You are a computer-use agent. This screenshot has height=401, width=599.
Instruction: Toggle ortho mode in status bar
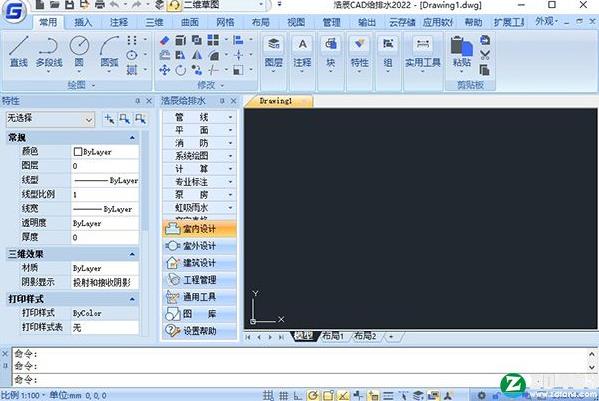(x=298, y=396)
